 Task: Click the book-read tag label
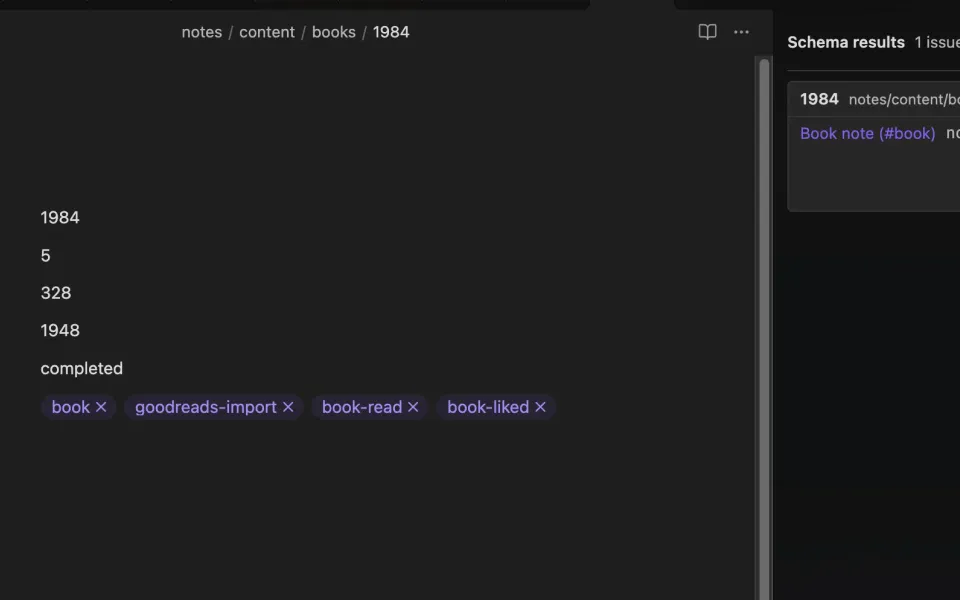(x=362, y=407)
